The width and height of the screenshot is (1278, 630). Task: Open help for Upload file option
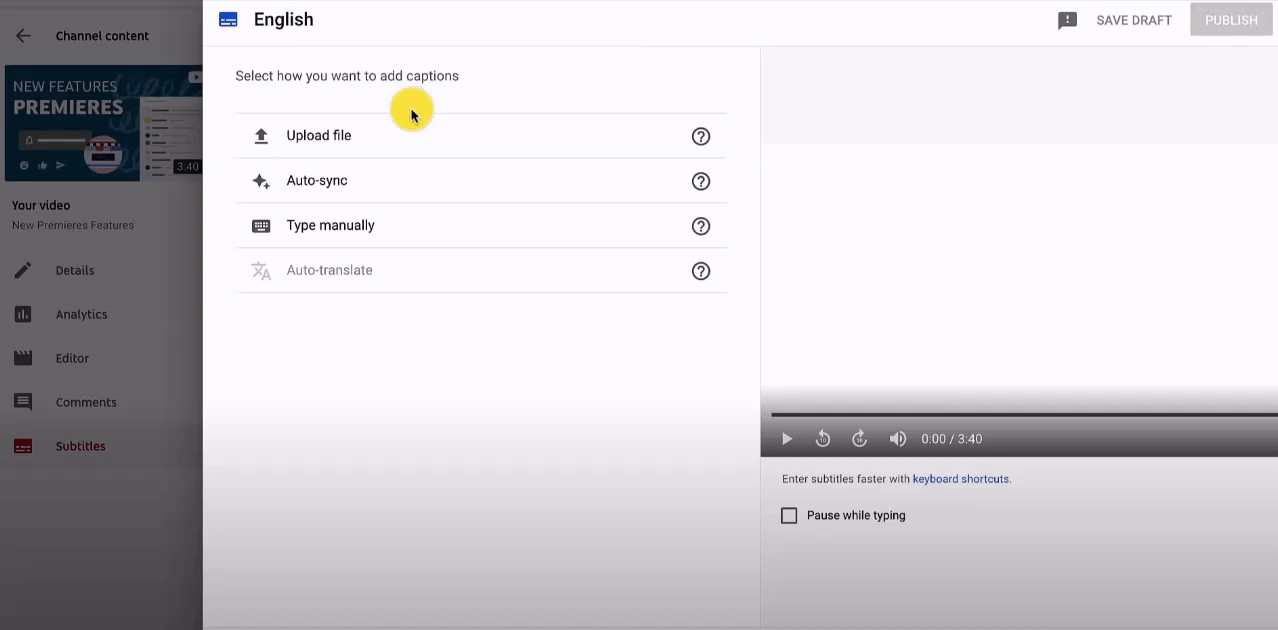click(x=701, y=136)
